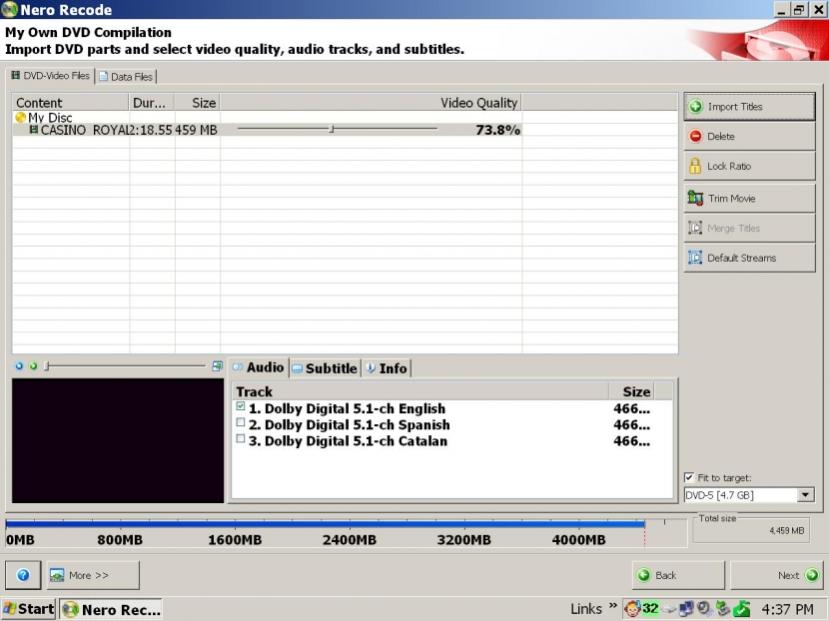This screenshot has height=621, width=829.
Task: Open the DVD-5 target size dropdown
Action: pos(805,495)
